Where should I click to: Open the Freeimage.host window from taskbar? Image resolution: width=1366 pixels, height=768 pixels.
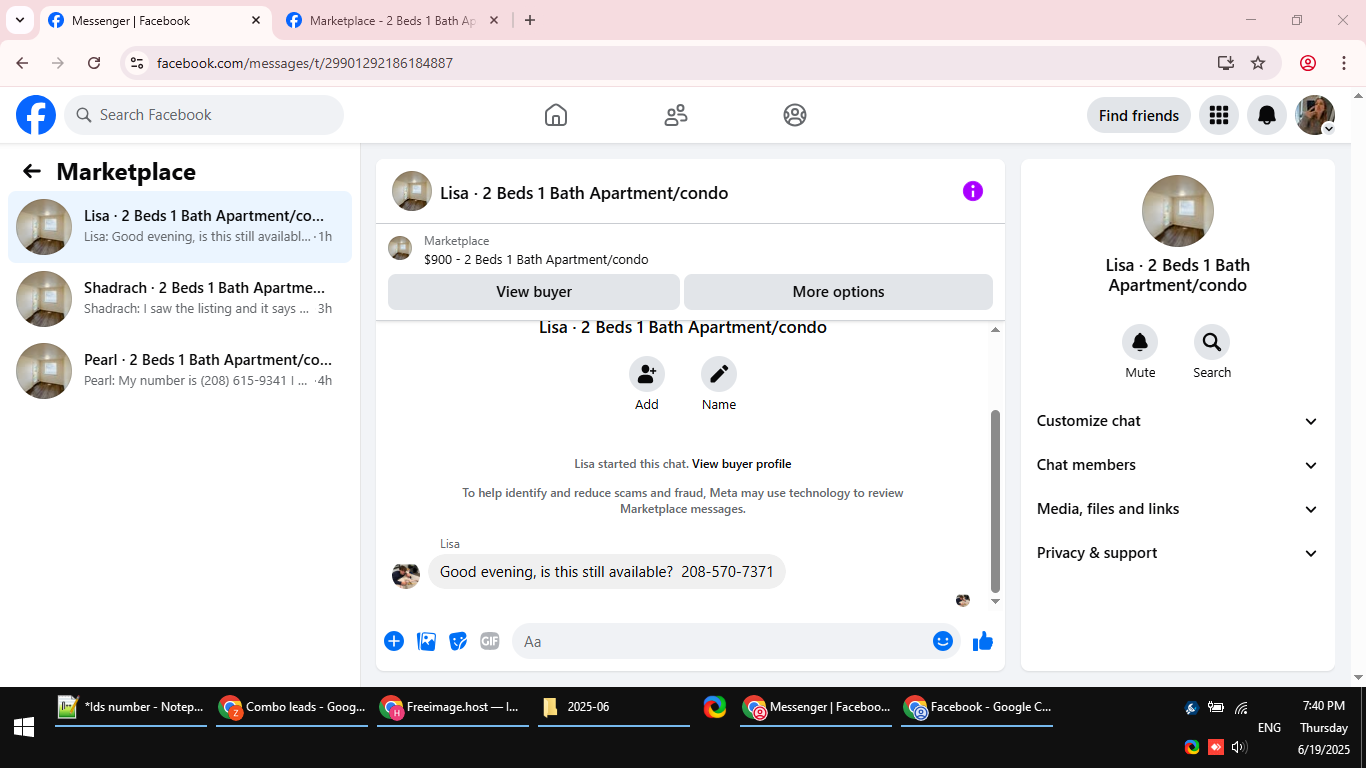(453, 707)
